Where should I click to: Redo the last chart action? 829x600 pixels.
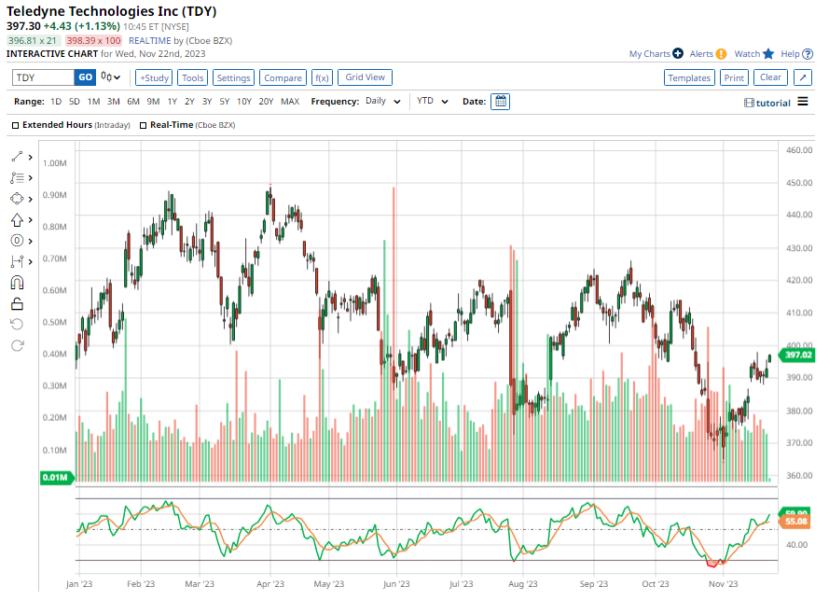pyautogui.click(x=17, y=345)
